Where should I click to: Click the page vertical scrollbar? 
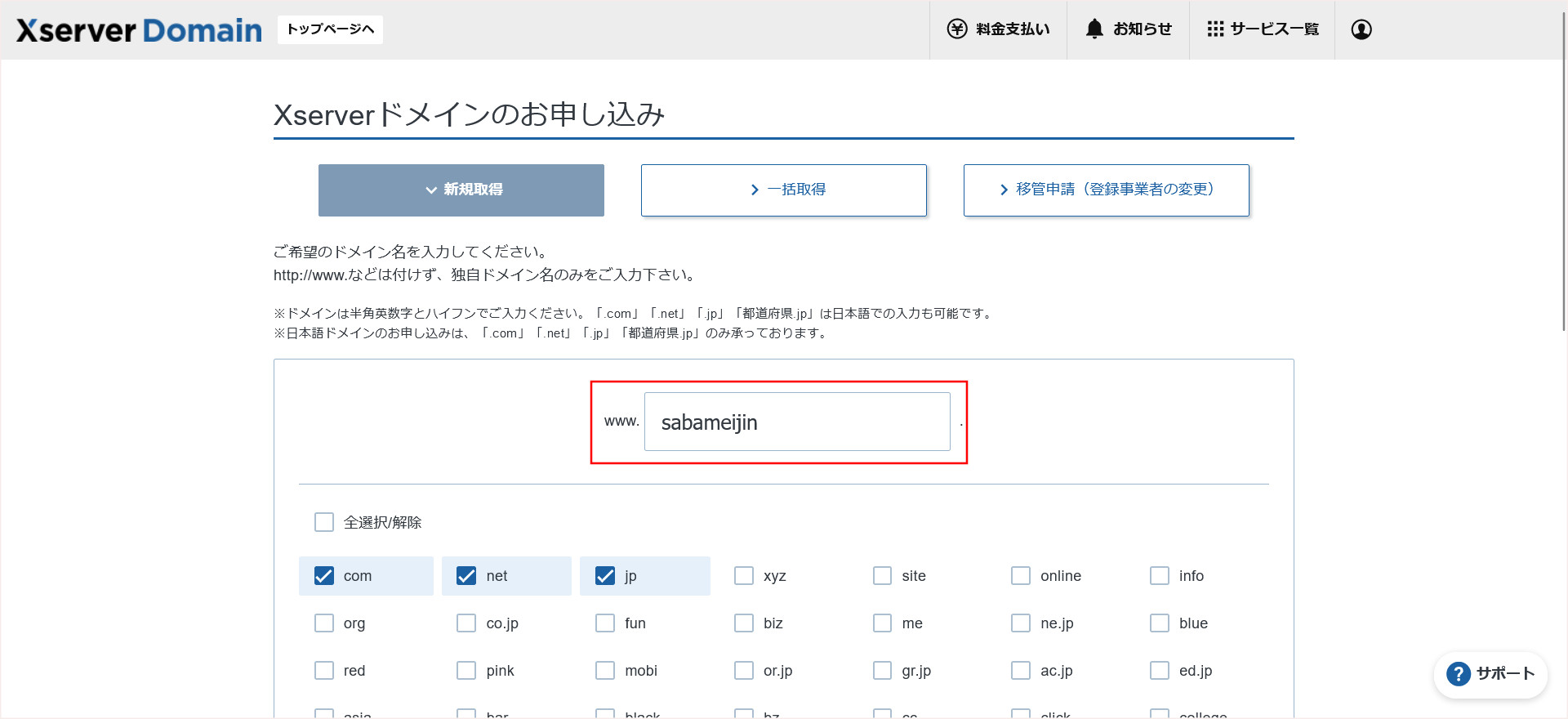(1564, 172)
